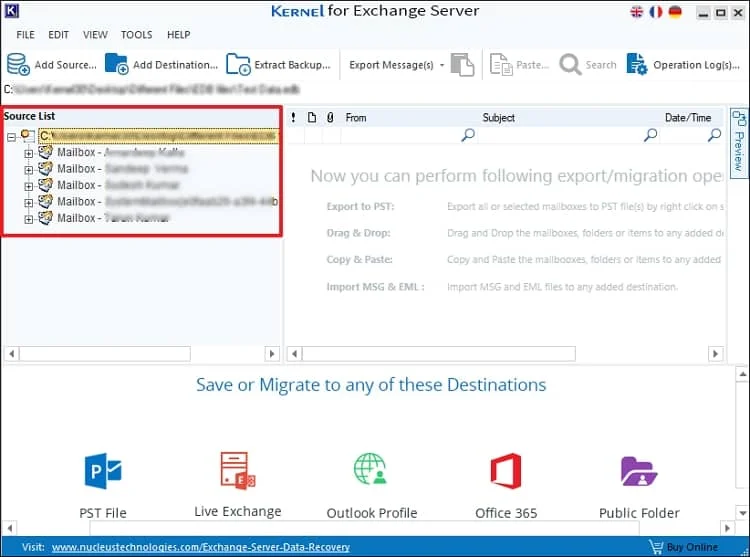Viewport: 750px width, 557px height.
Task: Expand the fourth Mailbox tree node
Action: [x=29, y=203]
